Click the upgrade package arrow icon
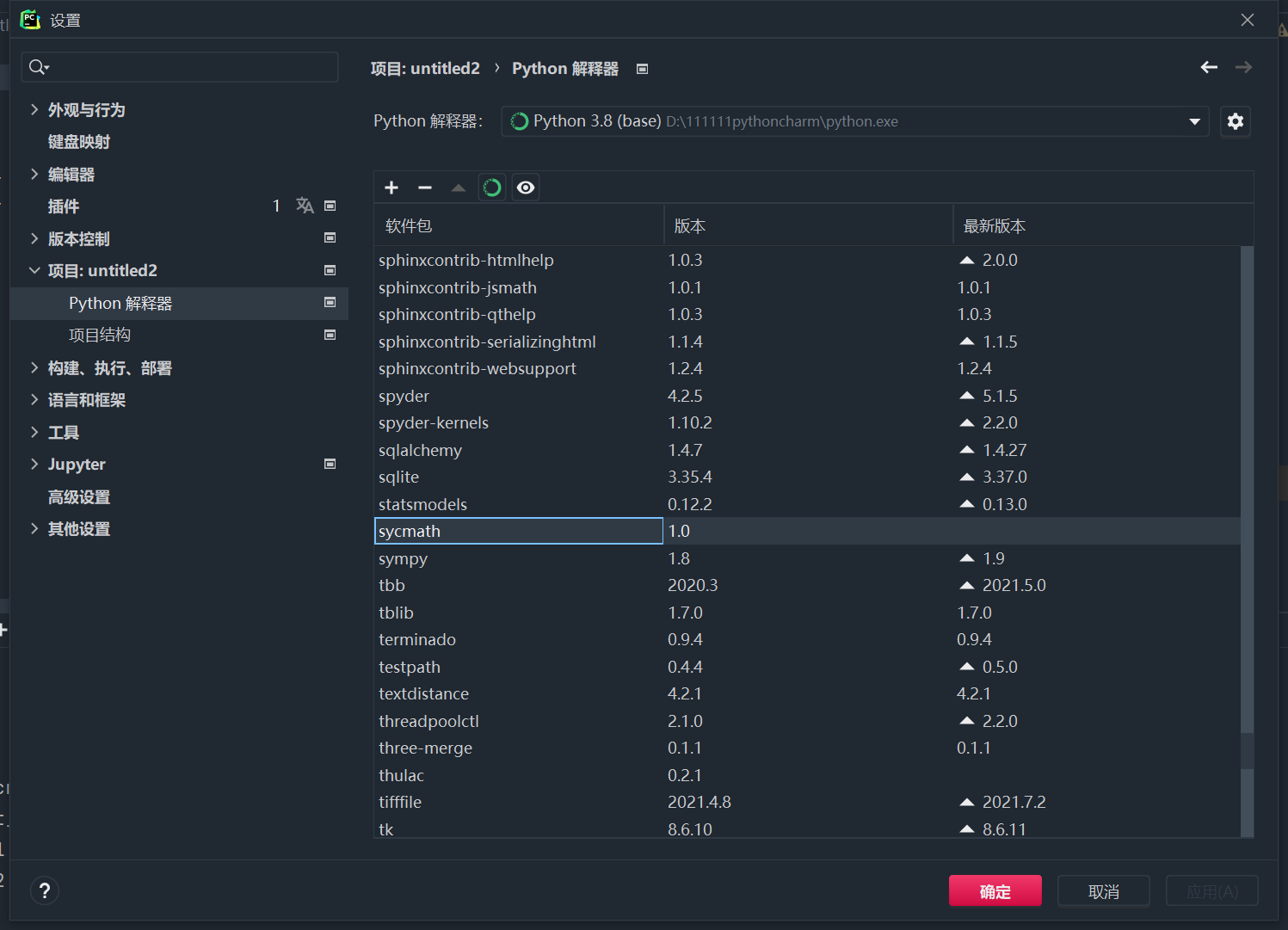Screen dimensions: 1288x930 tap(459, 188)
